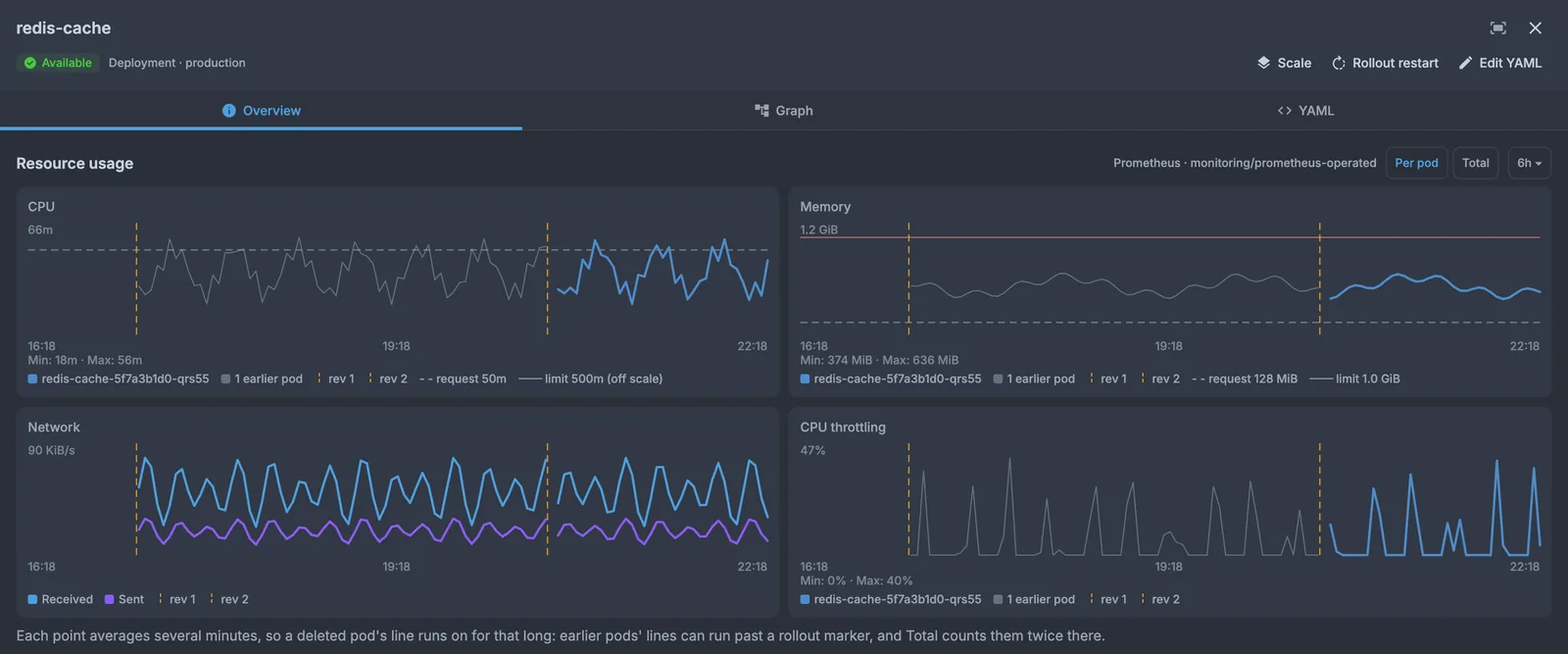The height and width of the screenshot is (654, 1568).
Task: Open the 6h time range dropdown
Action: tap(1529, 163)
